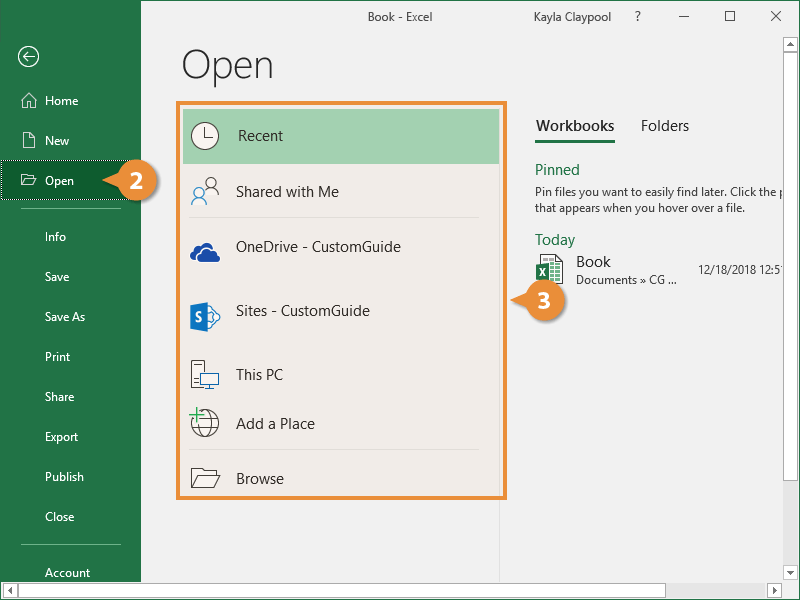Open the New workbook screen
This screenshot has width=800, height=600.
coord(56,140)
